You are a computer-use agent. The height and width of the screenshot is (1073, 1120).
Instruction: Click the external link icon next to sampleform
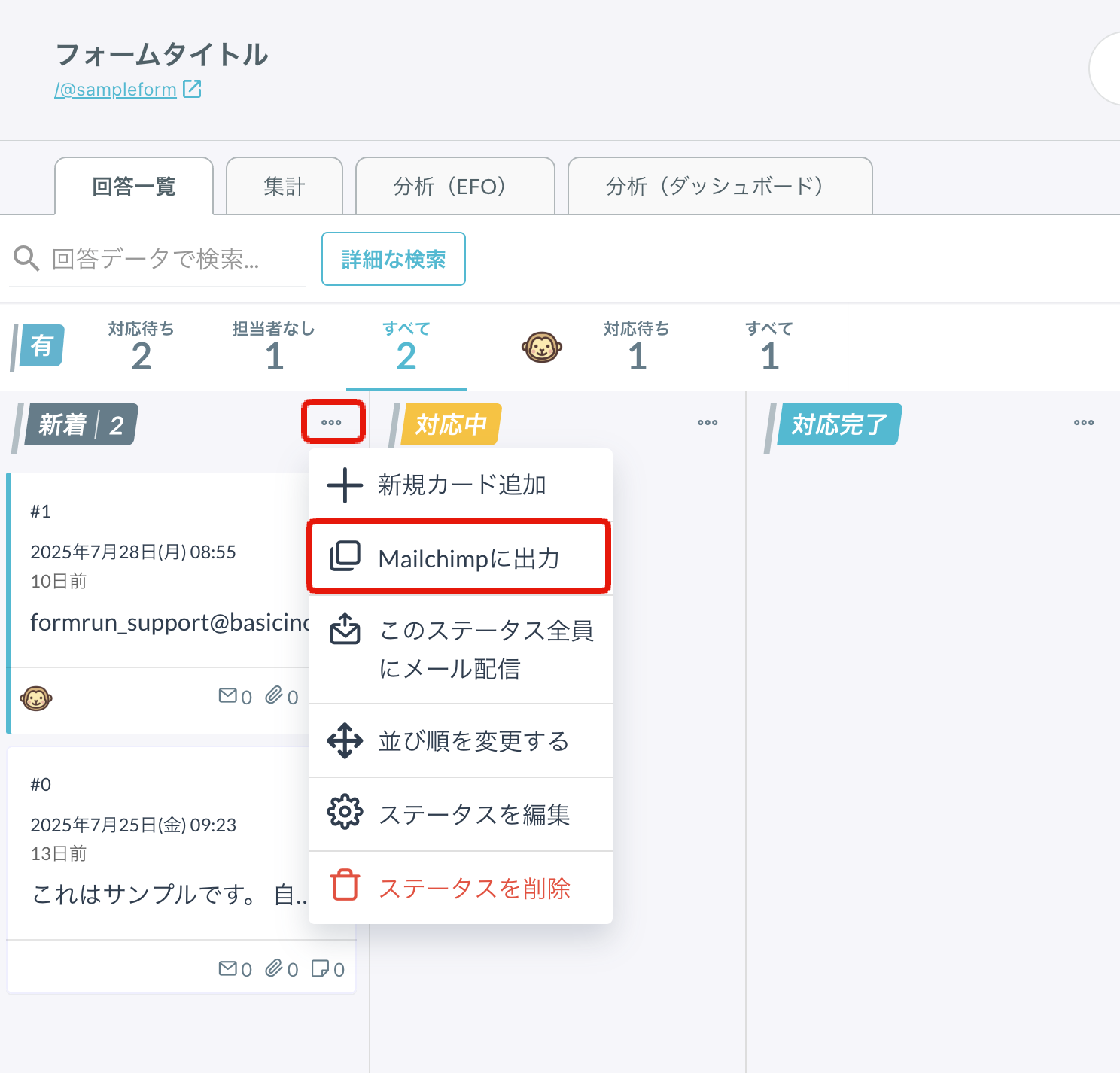193,89
